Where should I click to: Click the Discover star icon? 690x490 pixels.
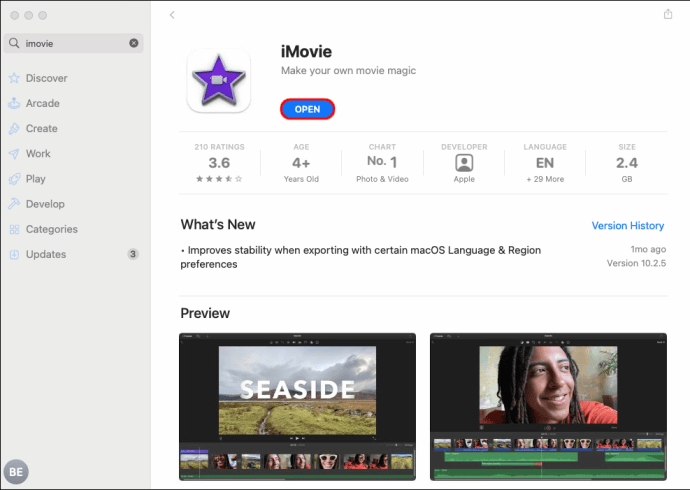(x=14, y=78)
